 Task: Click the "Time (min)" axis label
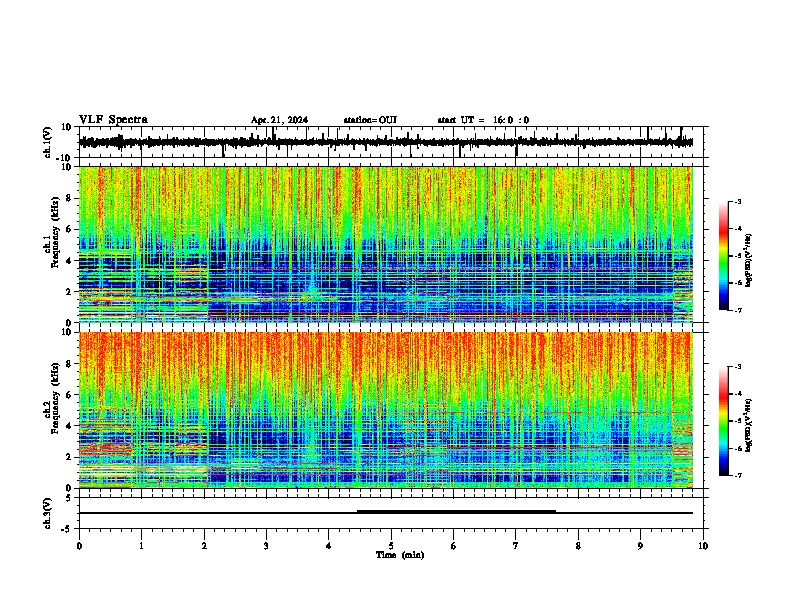tap(400, 555)
